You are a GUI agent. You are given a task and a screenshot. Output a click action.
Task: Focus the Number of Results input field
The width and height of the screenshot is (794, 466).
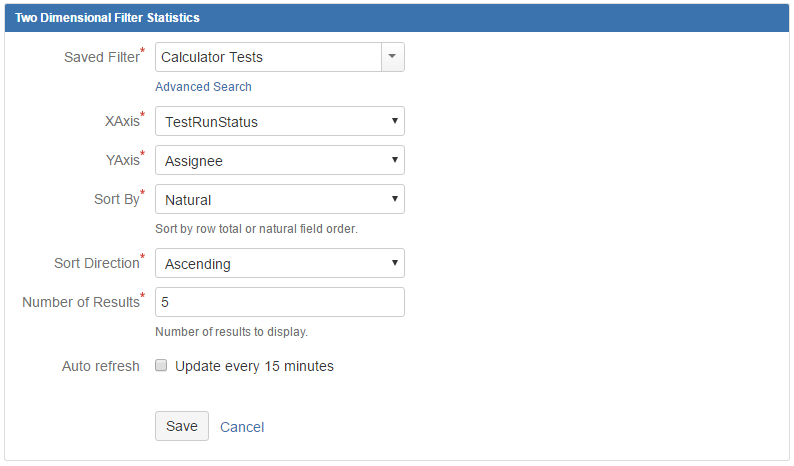280,302
